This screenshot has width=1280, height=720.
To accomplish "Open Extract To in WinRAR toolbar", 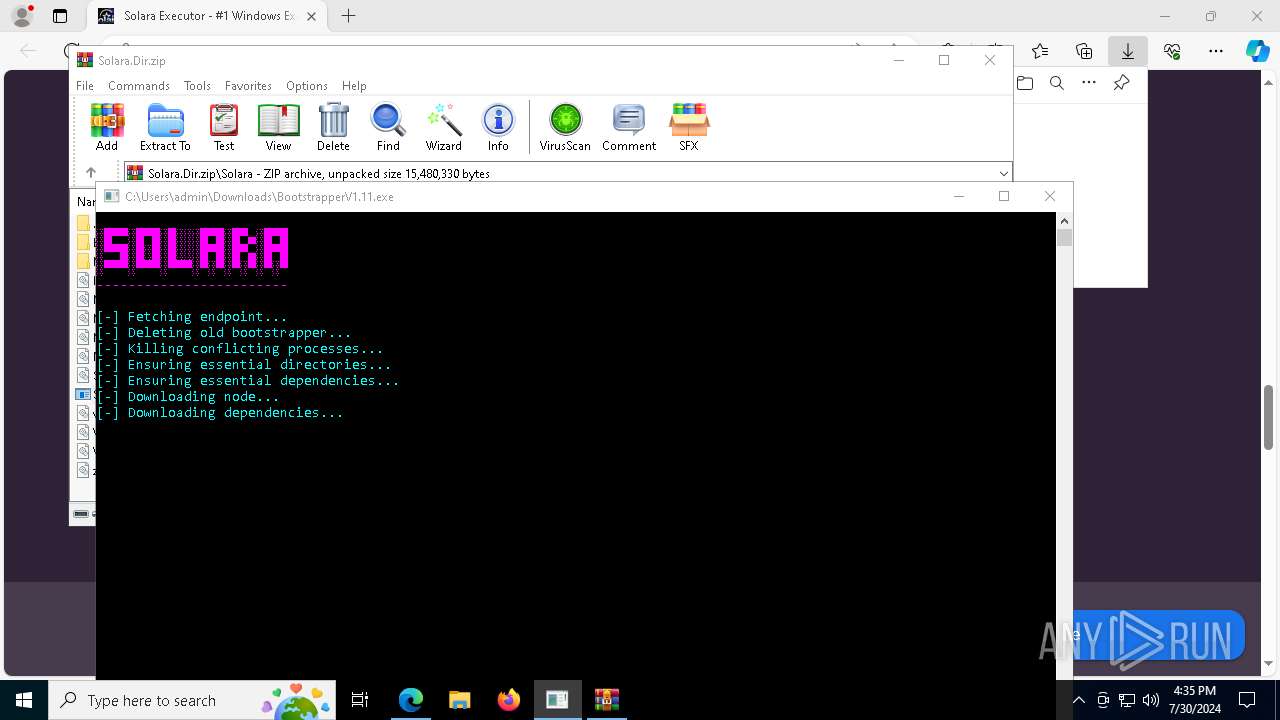I will tap(165, 127).
